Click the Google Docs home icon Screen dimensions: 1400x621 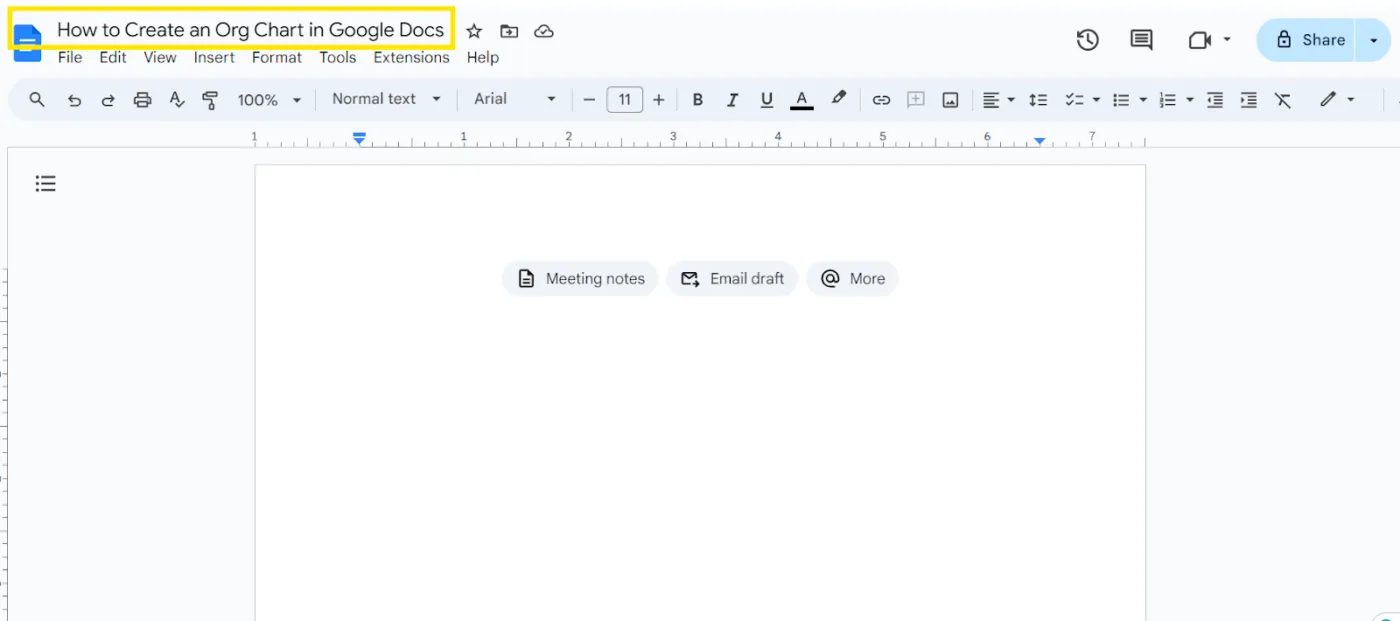pyautogui.click(x=27, y=42)
